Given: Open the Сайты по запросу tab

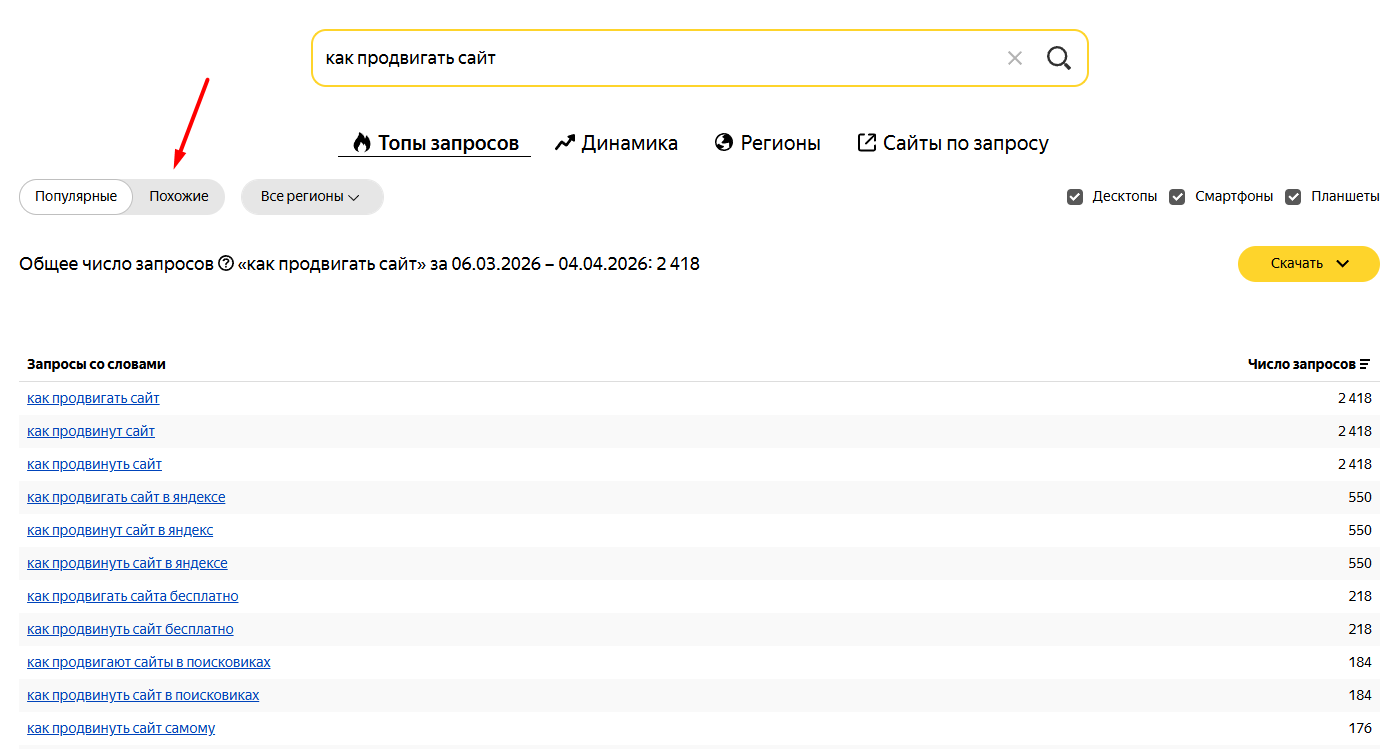Looking at the screenshot, I should (964, 142).
